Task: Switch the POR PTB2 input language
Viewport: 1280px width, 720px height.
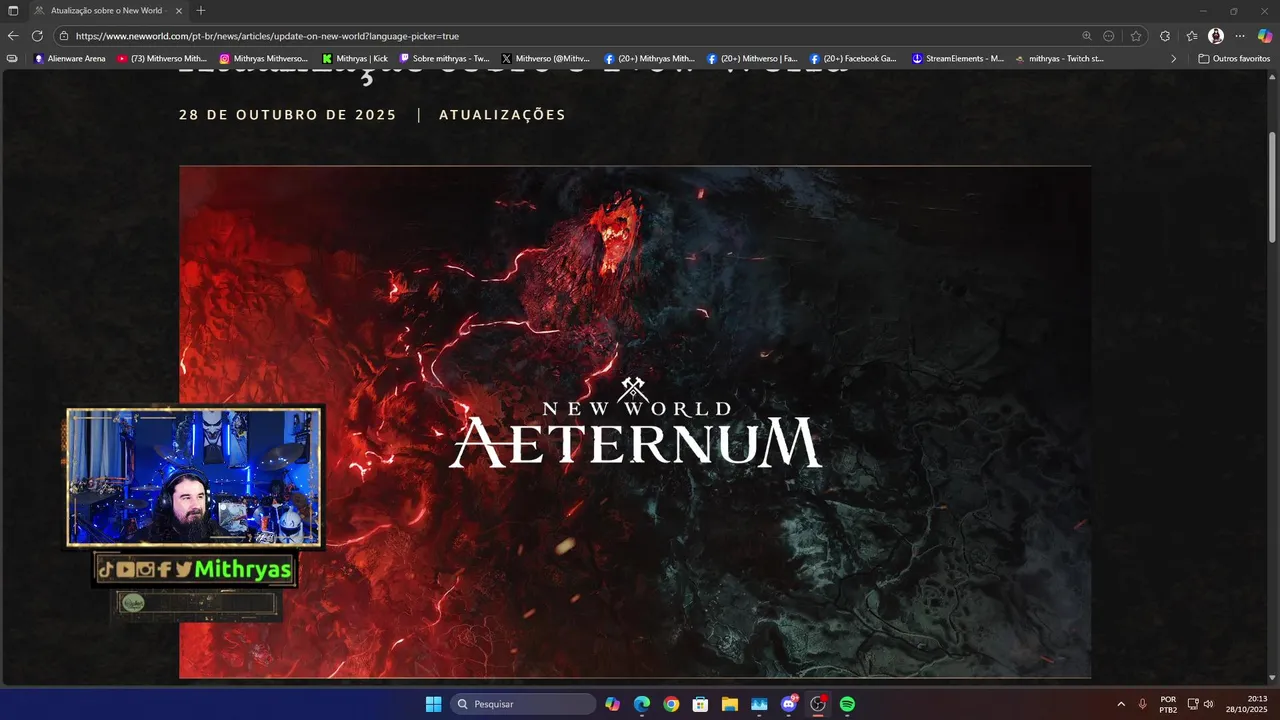Action: click(x=1168, y=704)
